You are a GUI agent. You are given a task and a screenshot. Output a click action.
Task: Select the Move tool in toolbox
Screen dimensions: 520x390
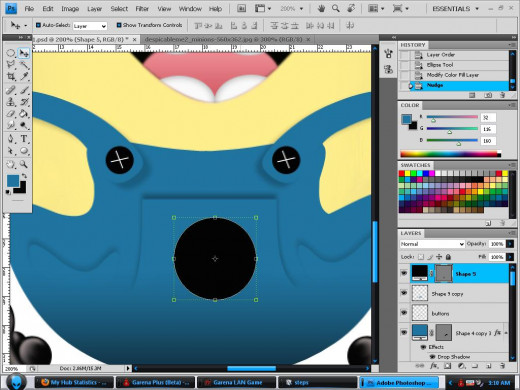pos(24,53)
